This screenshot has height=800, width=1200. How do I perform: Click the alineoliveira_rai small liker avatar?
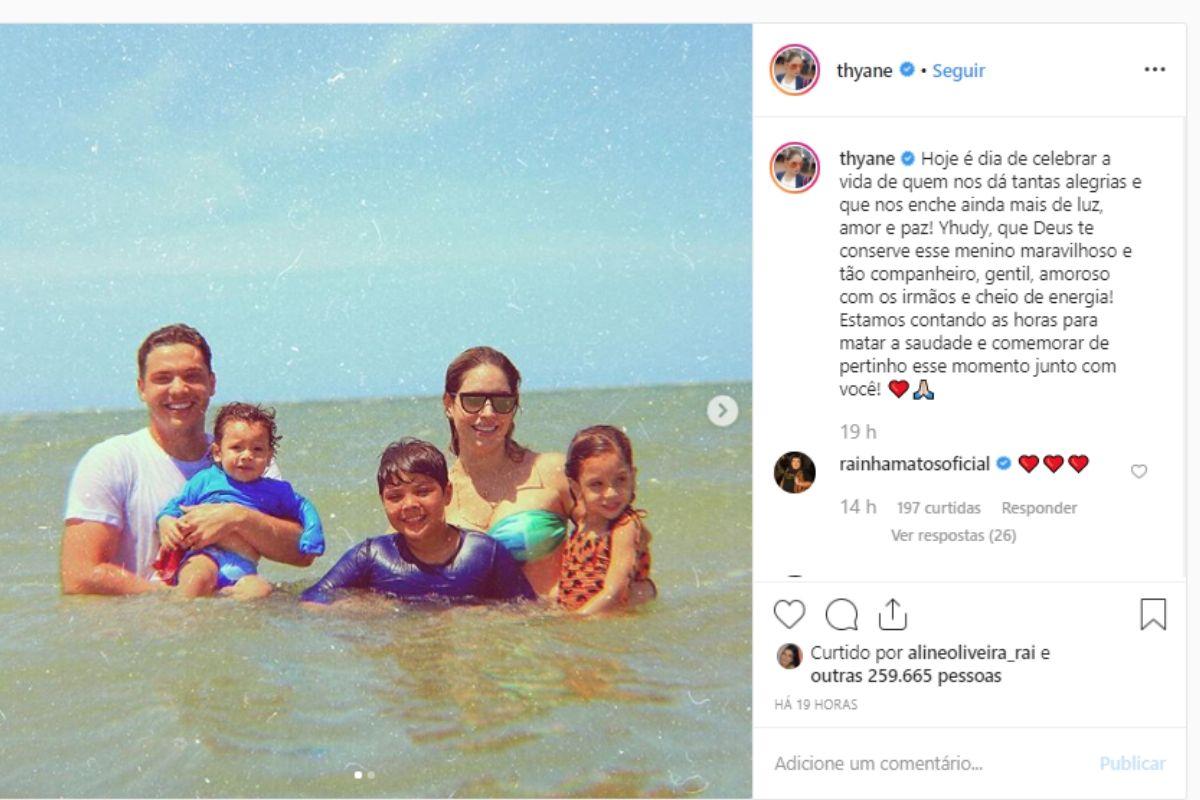point(789,655)
